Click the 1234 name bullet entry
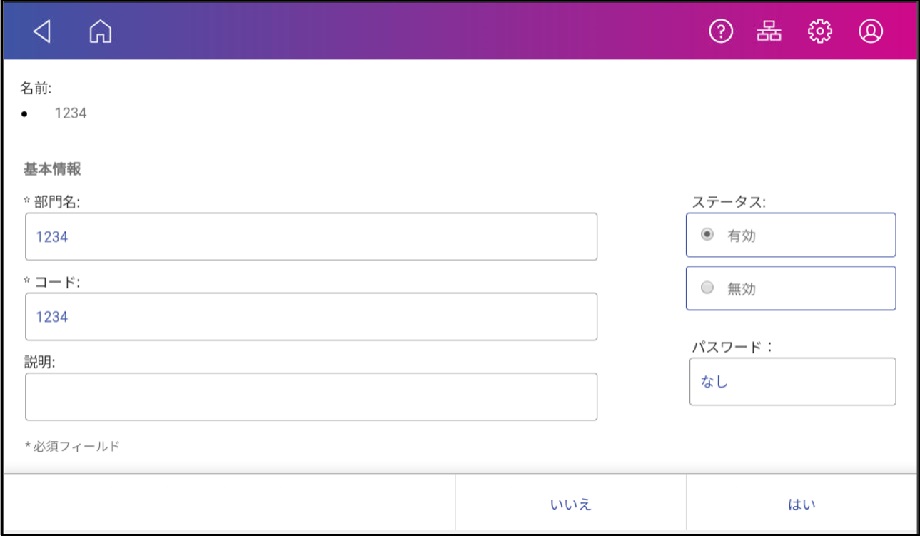 [70, 113]
